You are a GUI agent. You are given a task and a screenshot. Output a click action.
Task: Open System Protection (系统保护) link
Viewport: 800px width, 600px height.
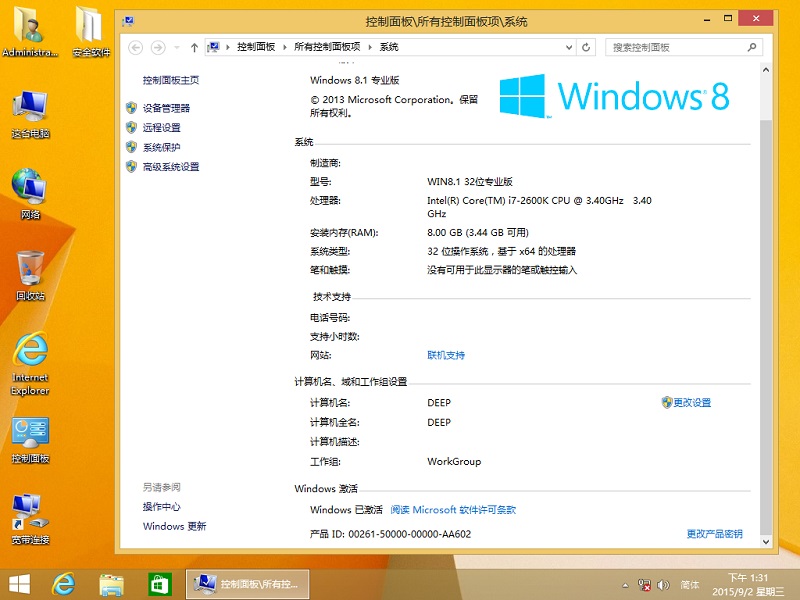coord(161,147)
